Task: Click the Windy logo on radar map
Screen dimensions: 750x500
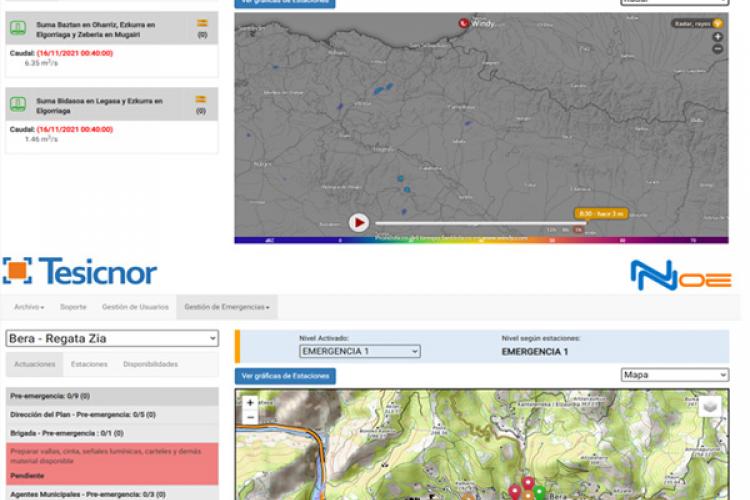Action: click(x=476, y=23)
